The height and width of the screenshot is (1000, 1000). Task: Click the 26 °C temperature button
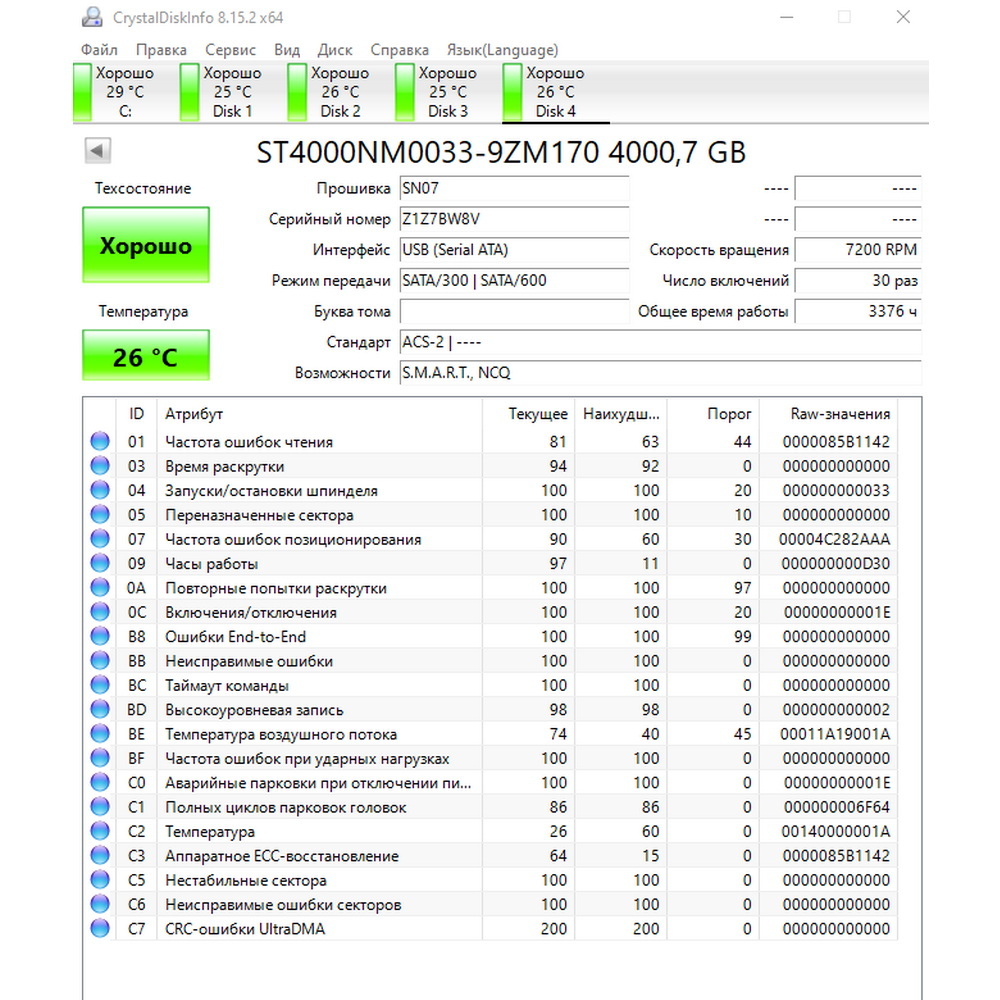pos(146,356)
